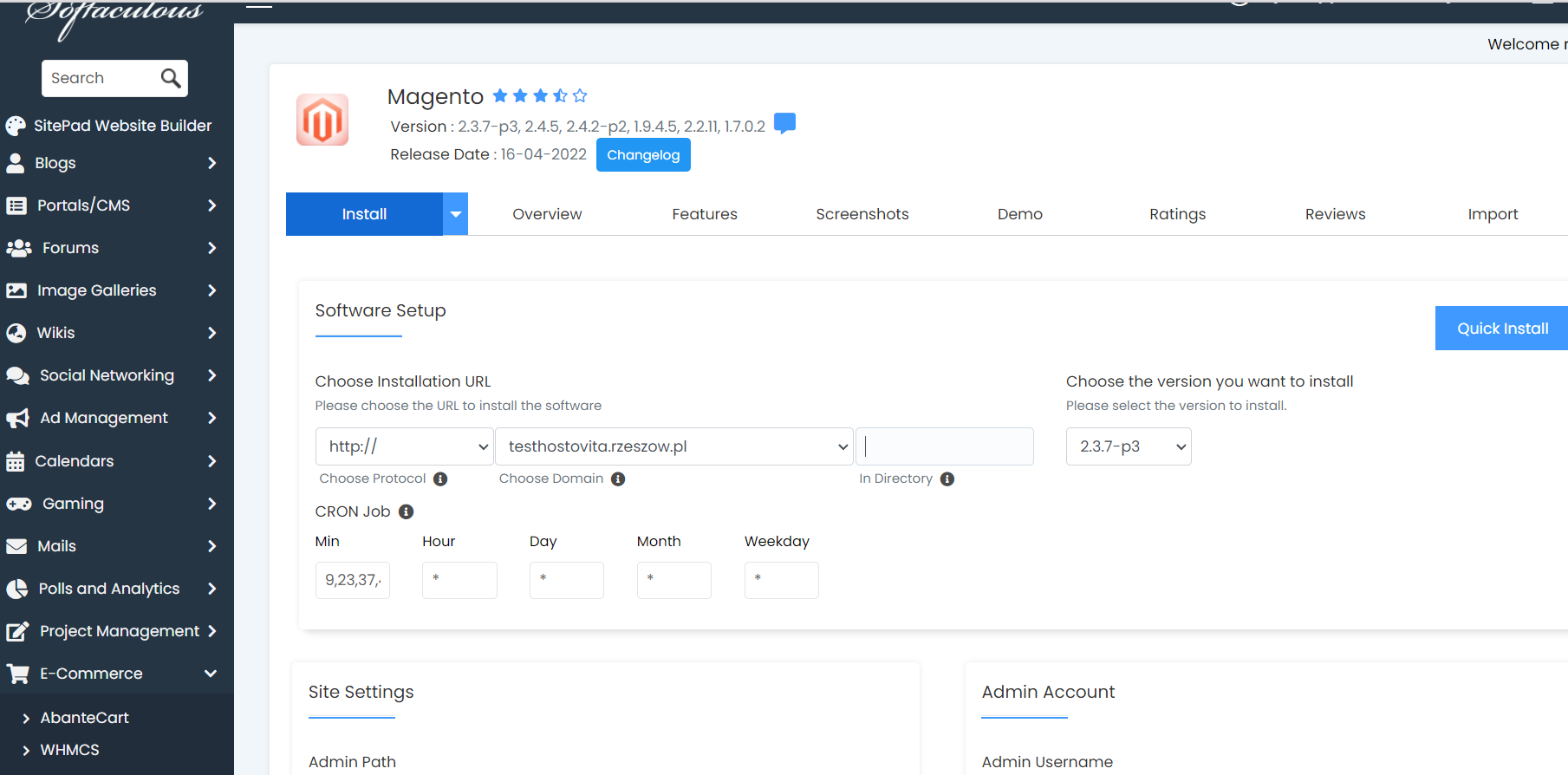Click the CRON Day field
This screenshot has height=775, width=1568.
[567, 580]
